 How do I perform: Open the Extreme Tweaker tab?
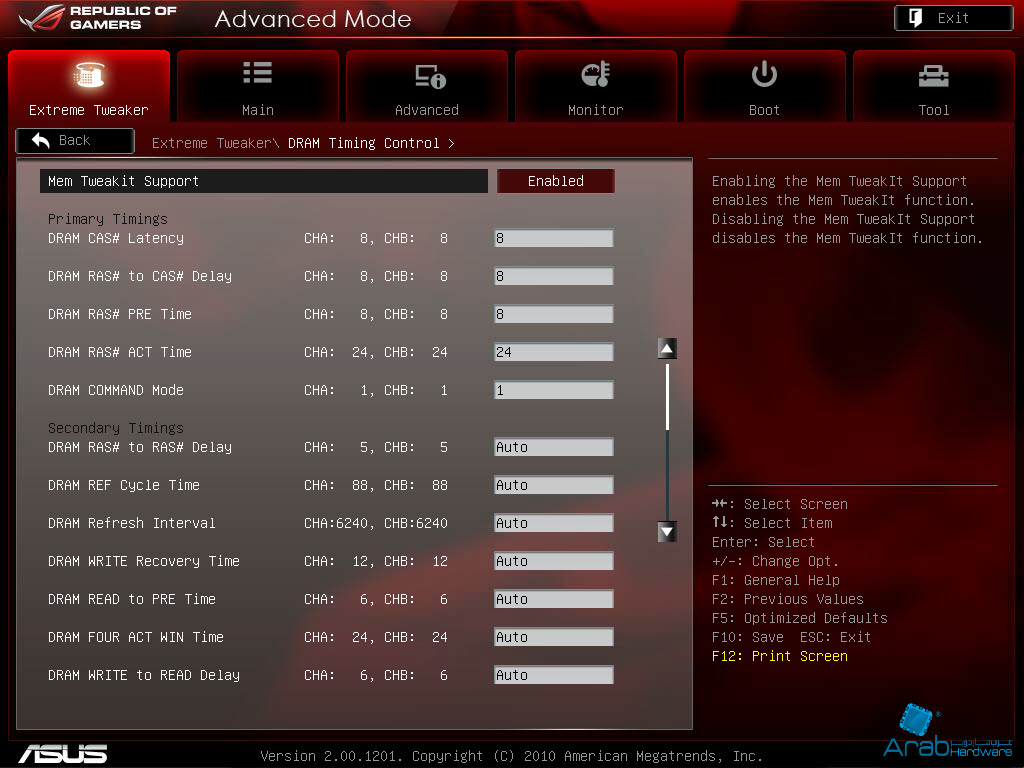pyautogui.click(x=89, y=86)
